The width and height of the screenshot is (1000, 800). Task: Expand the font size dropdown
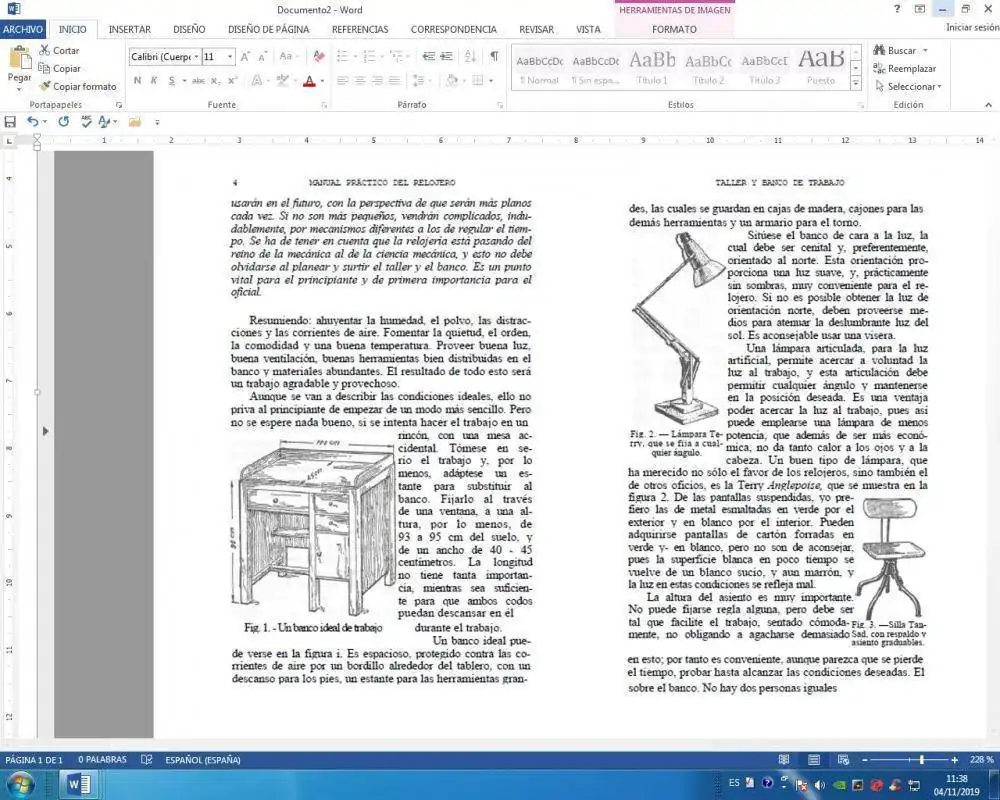click(230, 57)
